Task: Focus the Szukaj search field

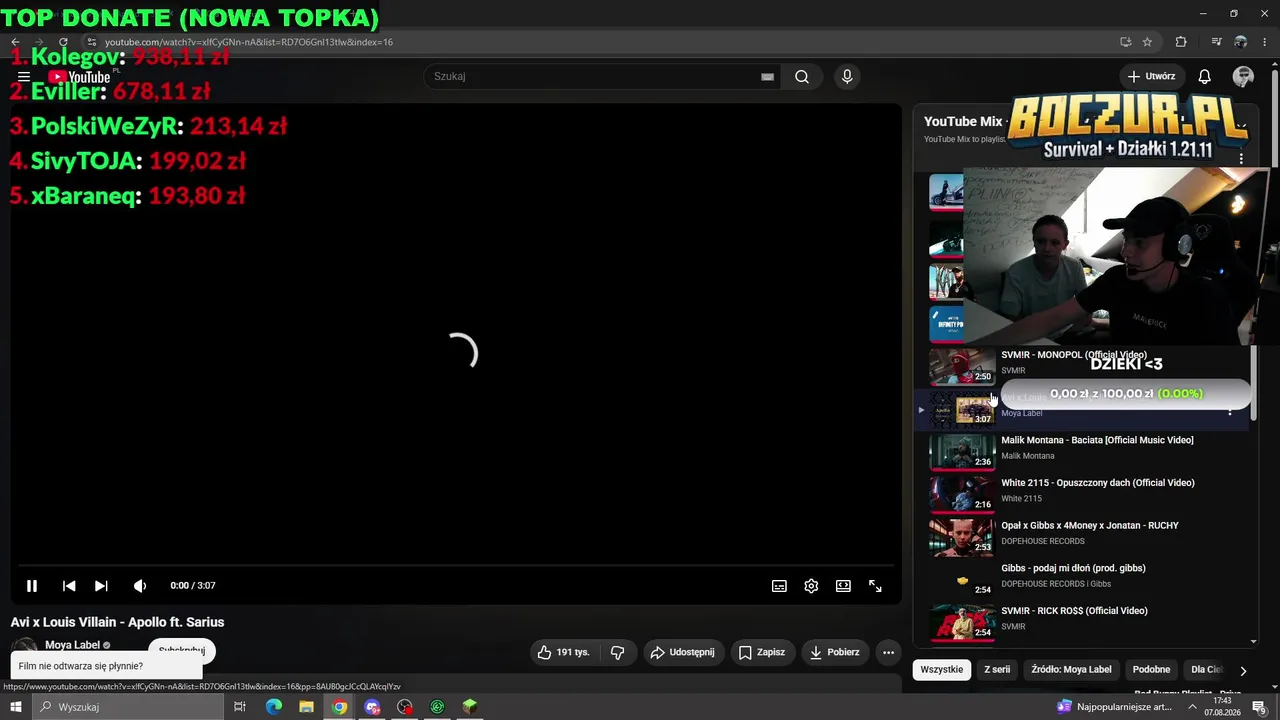Action: [x=594, y=76]
